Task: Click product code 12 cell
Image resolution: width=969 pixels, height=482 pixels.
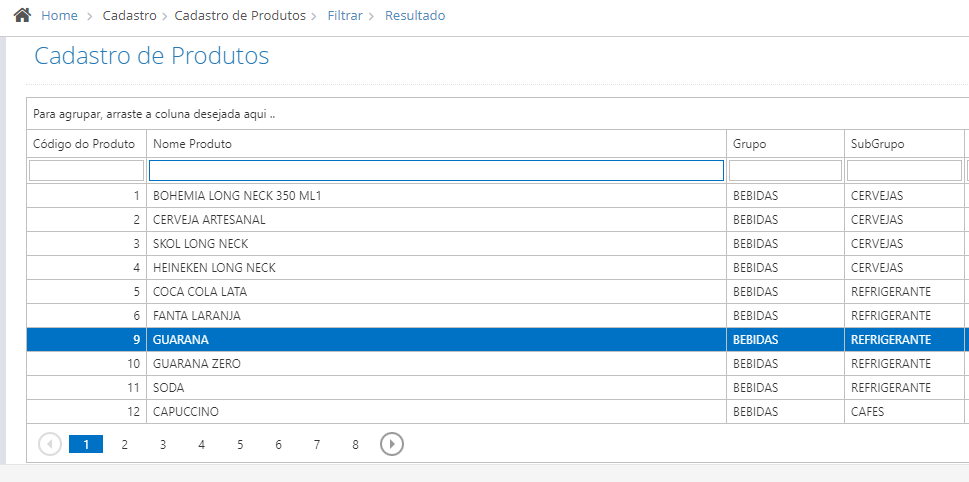Action: tap(87, 412)
